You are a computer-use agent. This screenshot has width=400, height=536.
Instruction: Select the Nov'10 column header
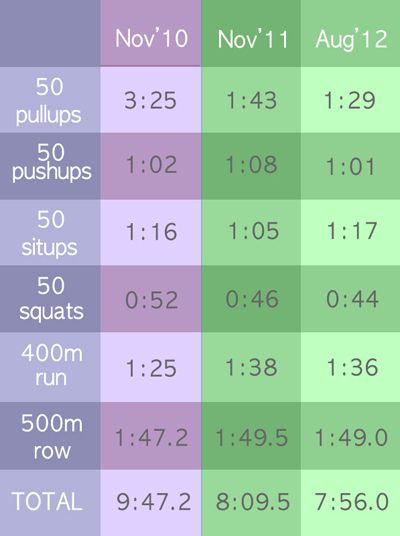(151, 33)
